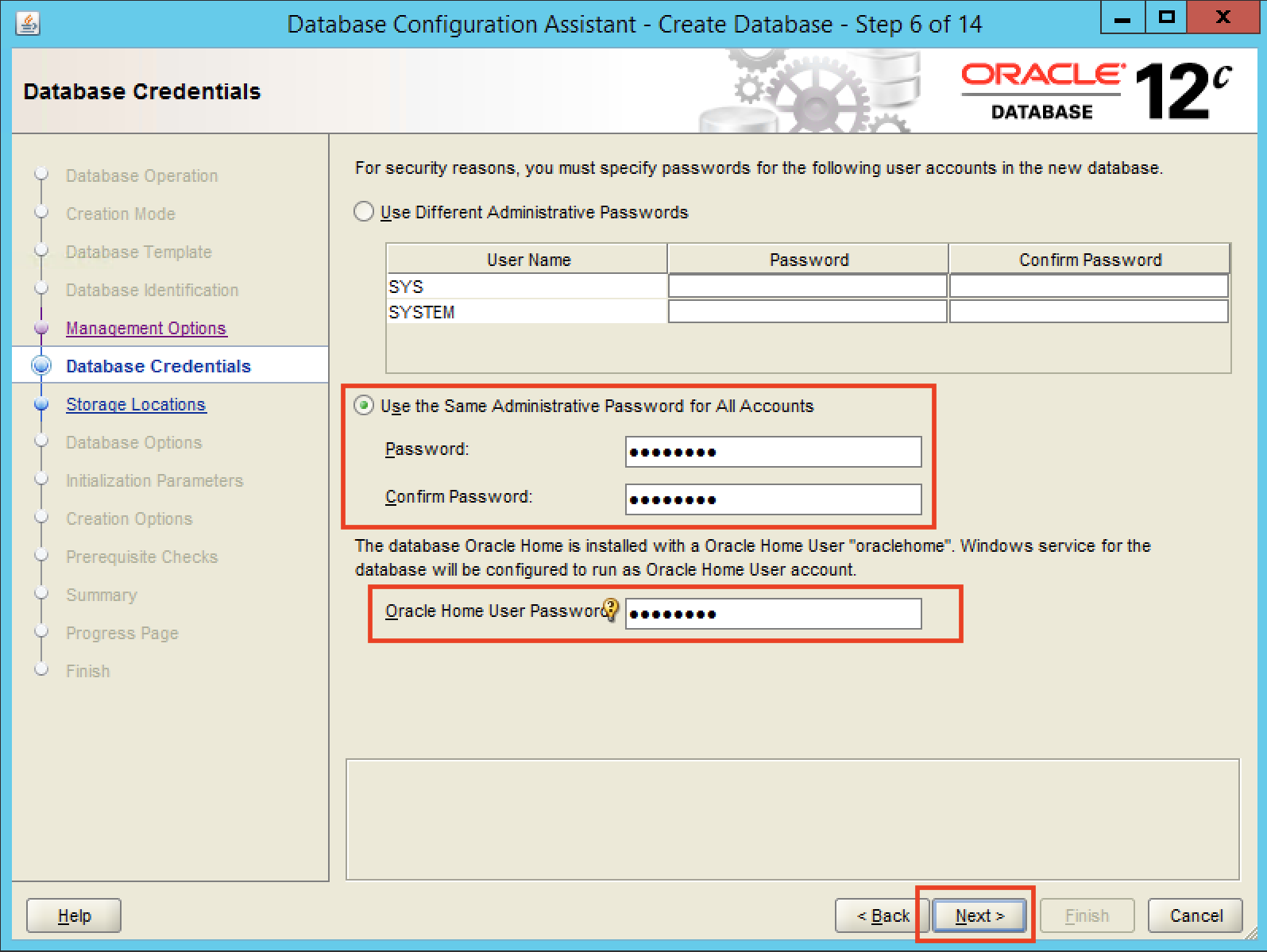Go to the Storage Locations step
1267x952 pixels.
pos(136,404)
